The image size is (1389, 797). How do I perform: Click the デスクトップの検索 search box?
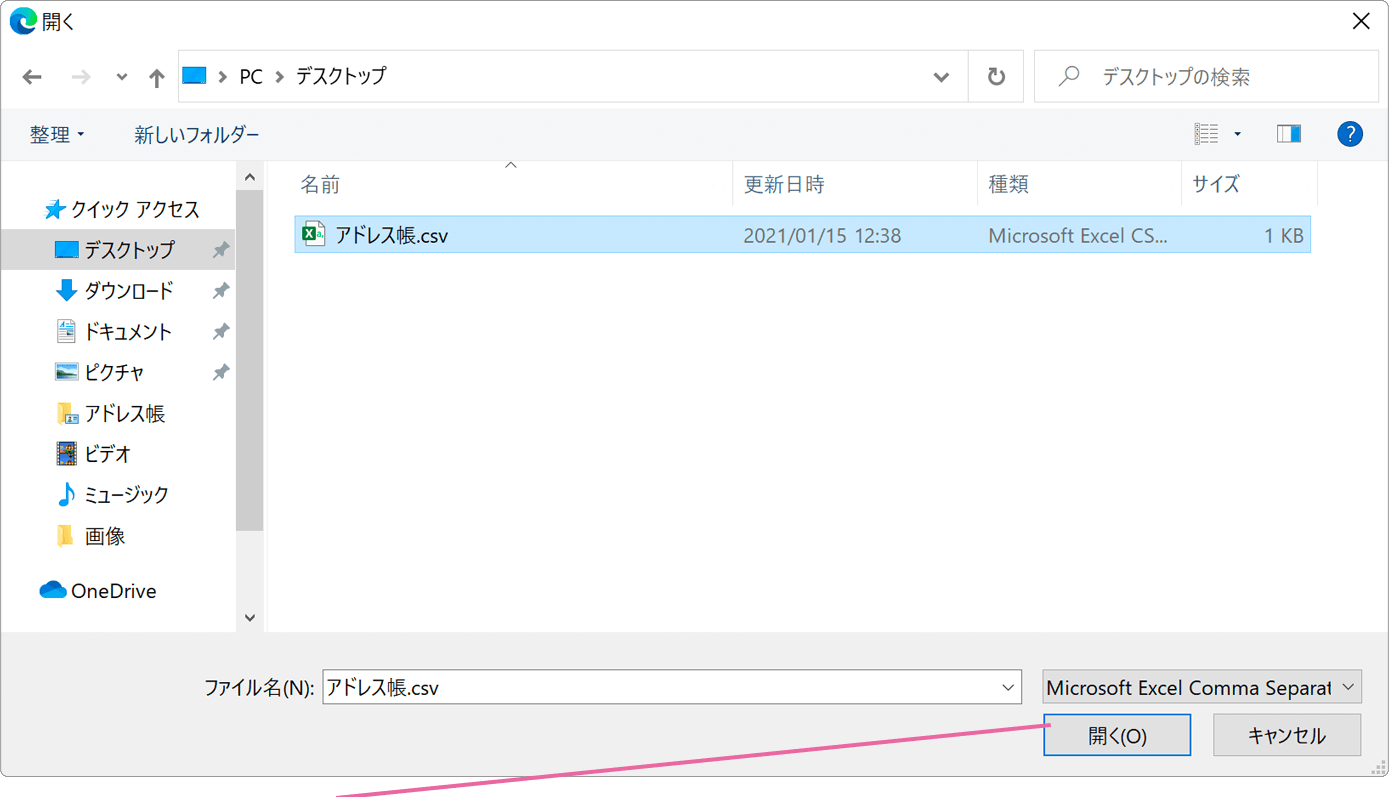point(1204,77)
